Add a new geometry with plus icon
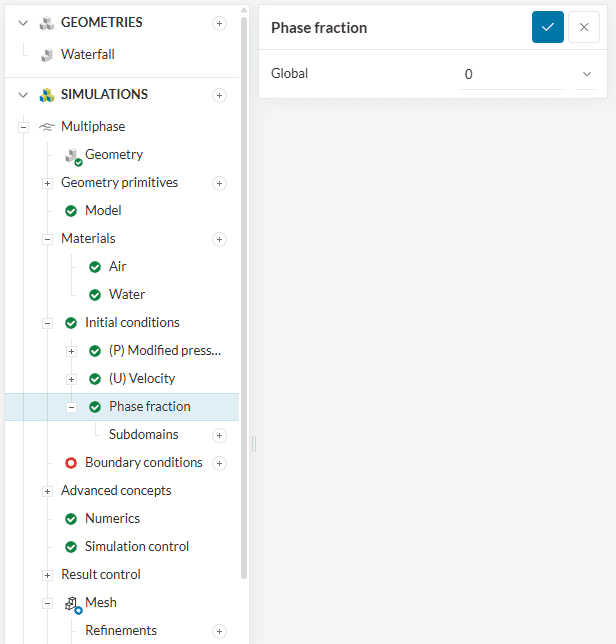Viewport: 616px width, 644px height. (x=220, y=23)
